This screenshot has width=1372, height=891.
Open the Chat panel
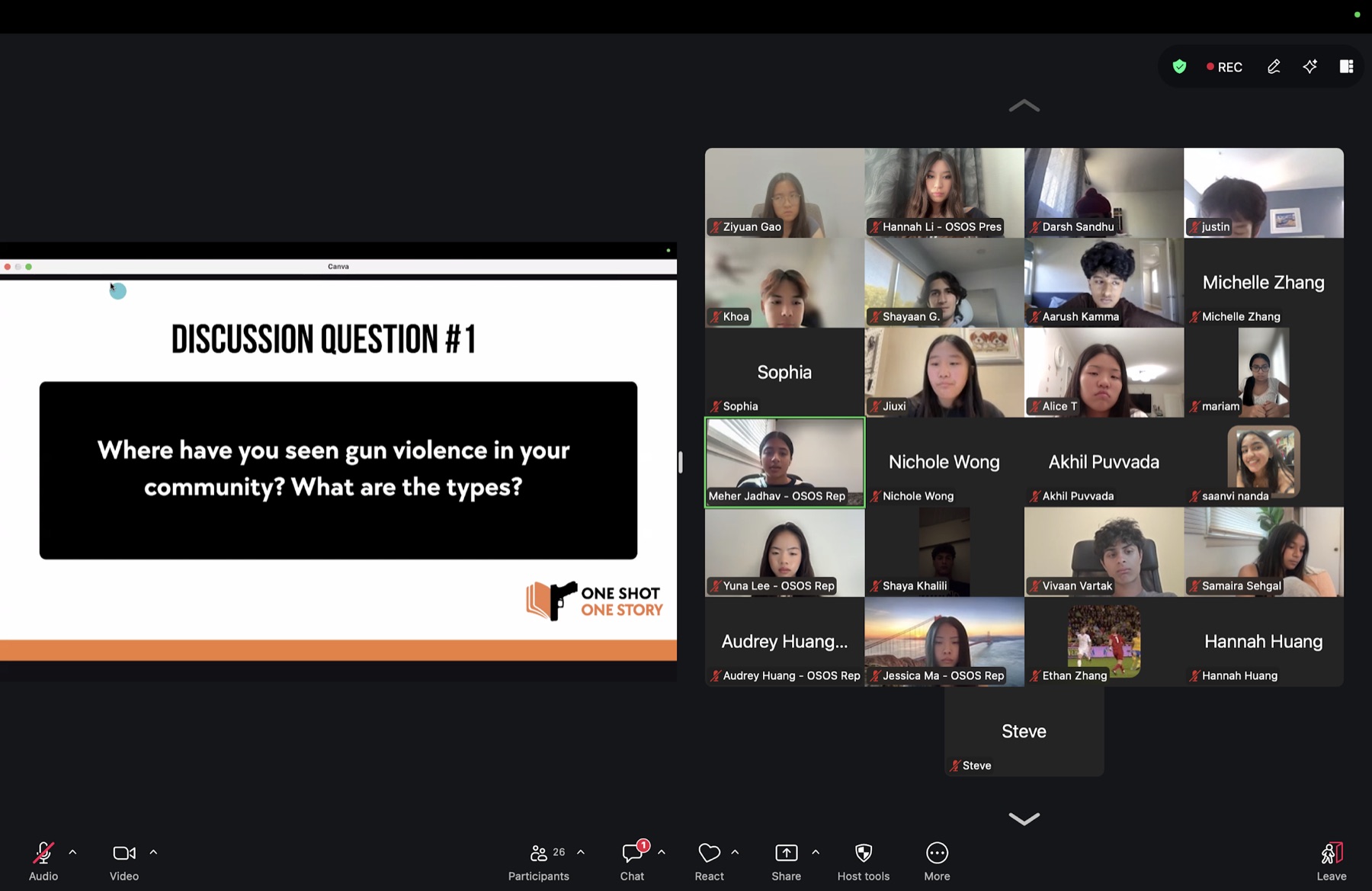[633, 861]
